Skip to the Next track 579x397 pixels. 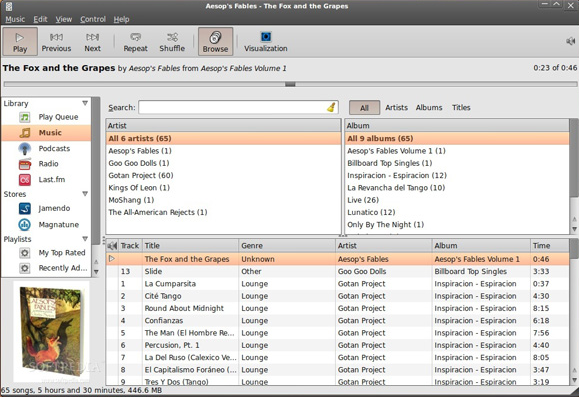point(92,42)
